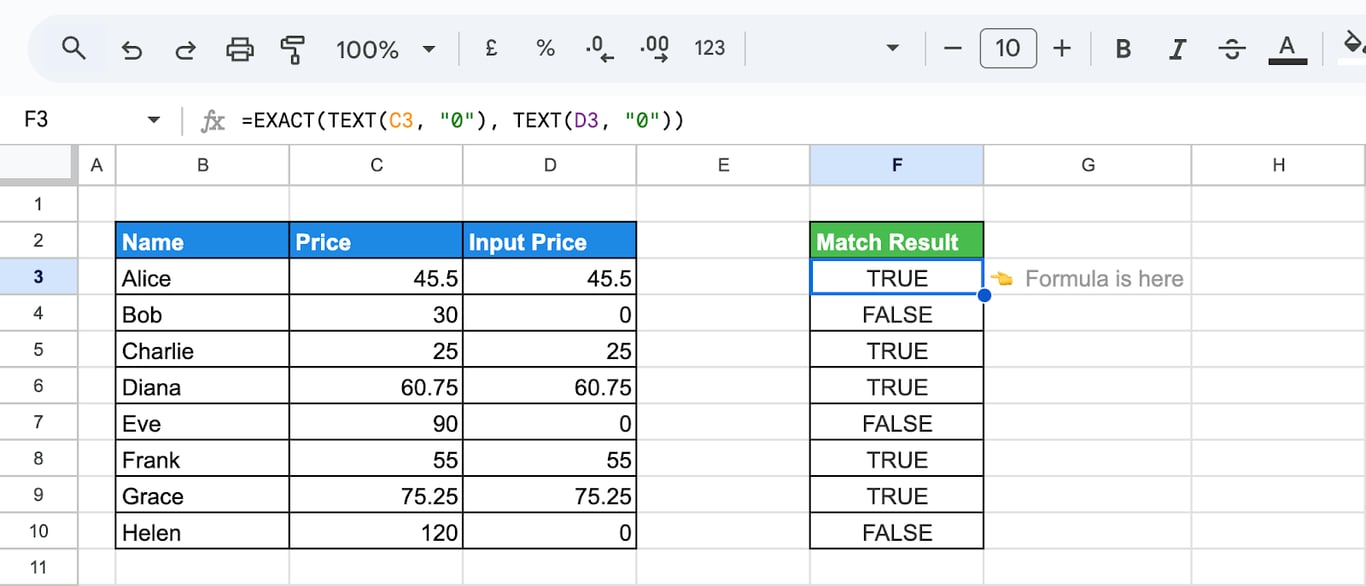Click the Name header cell

(203, 241)
